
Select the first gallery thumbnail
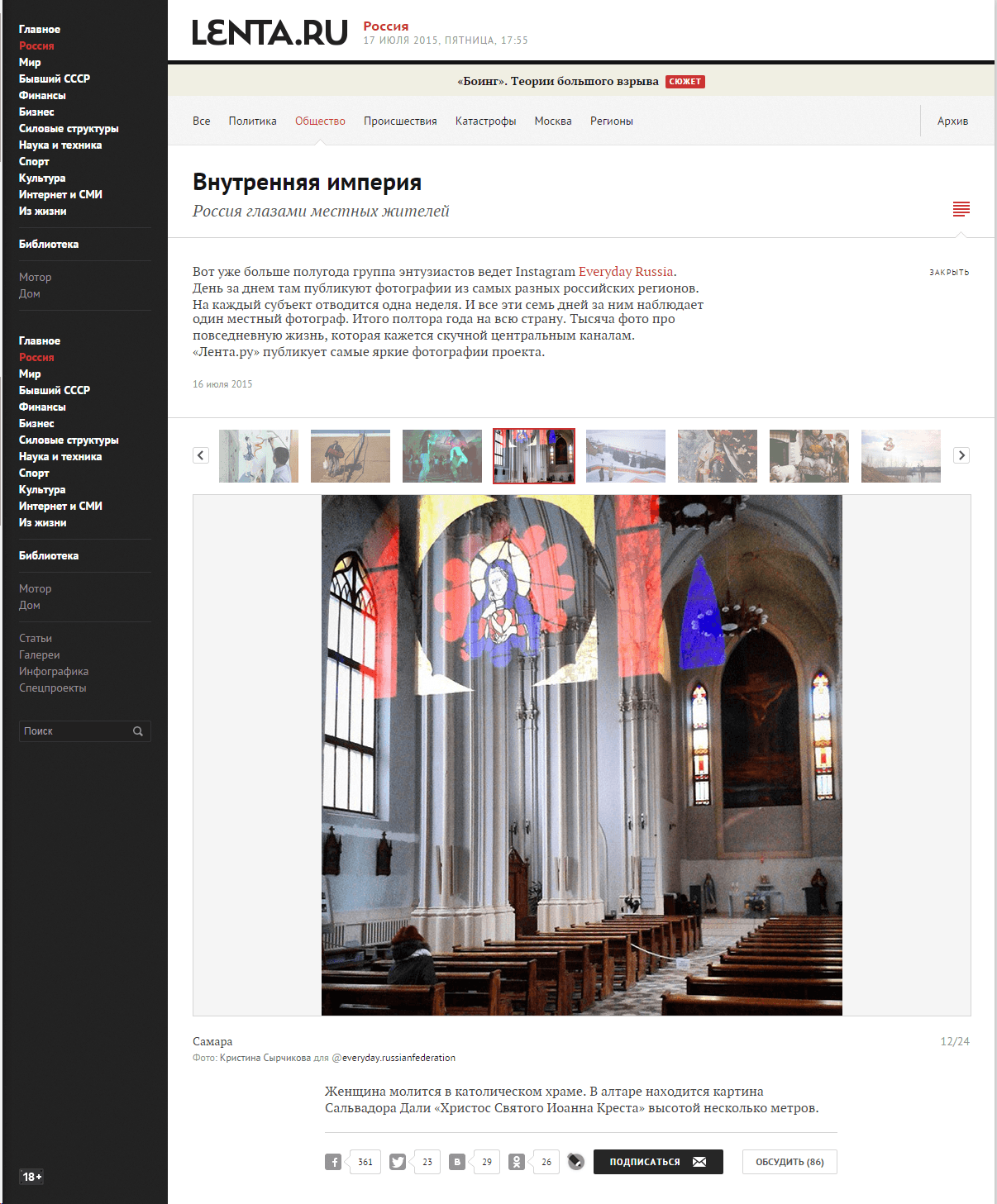pyautogui.click(x=259, y=456)
